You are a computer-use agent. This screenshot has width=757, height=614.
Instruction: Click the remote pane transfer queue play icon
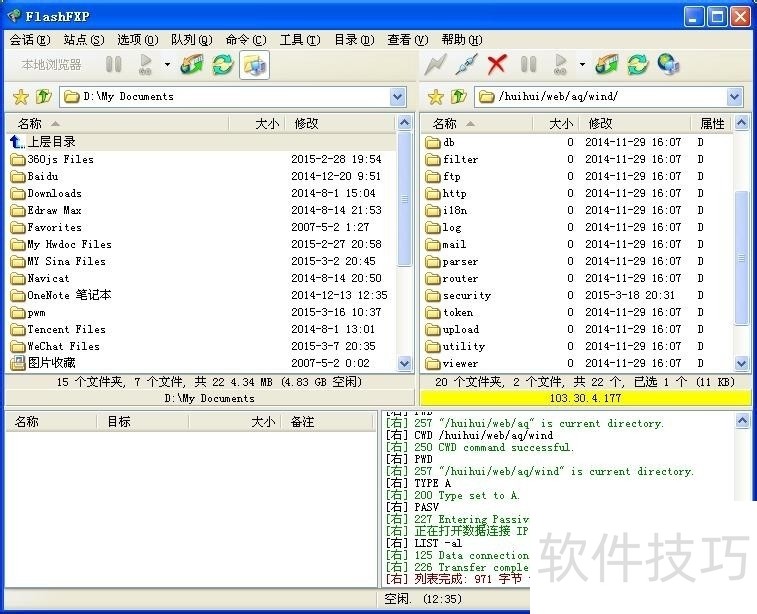561,64
